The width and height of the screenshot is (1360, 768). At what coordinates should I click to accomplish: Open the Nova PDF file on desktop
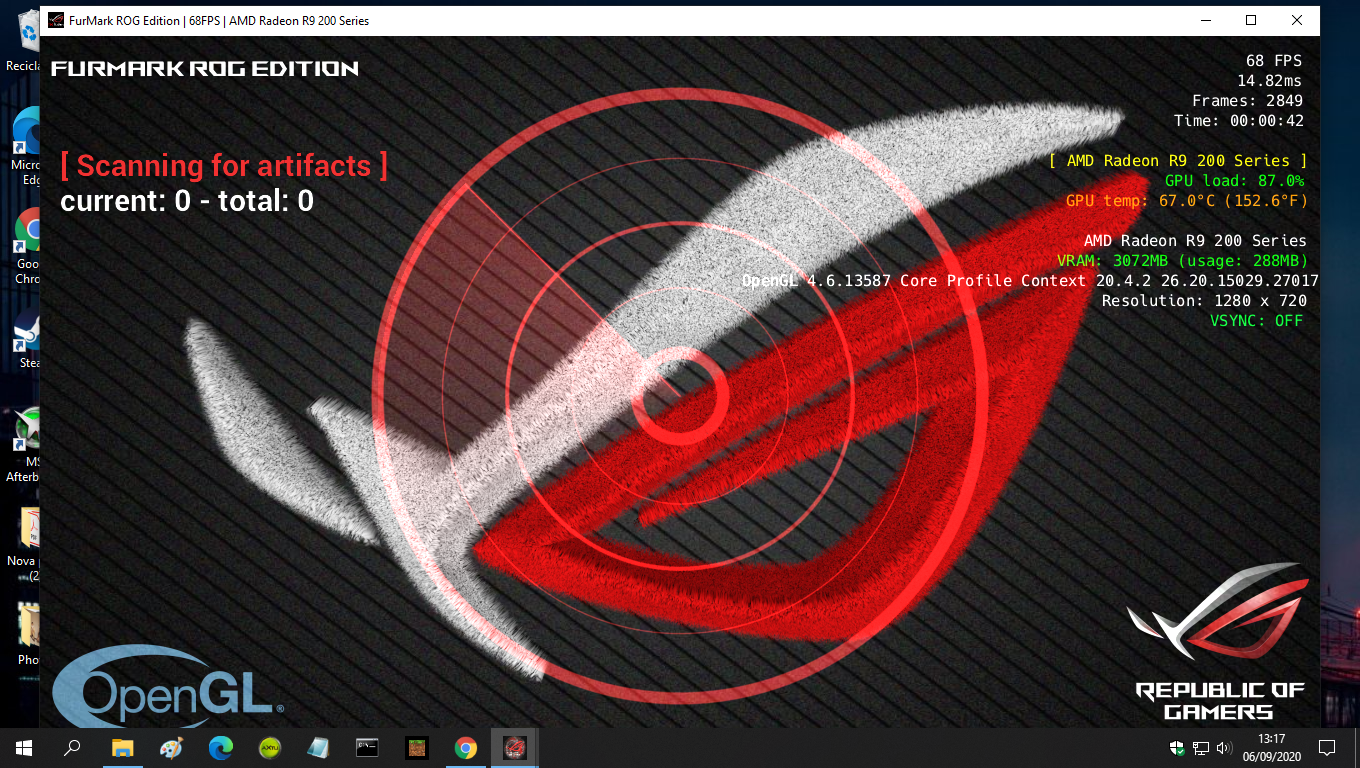[24, 544]
